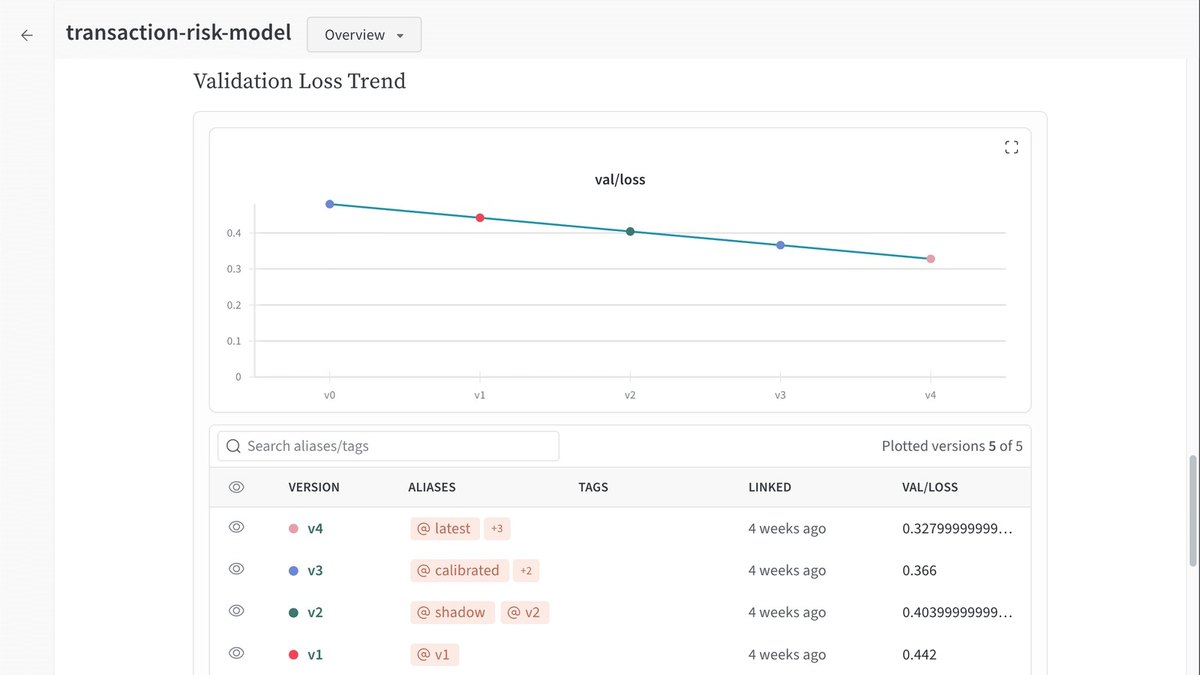Click the Validation Loss Trend heading

tap(300, 81)
